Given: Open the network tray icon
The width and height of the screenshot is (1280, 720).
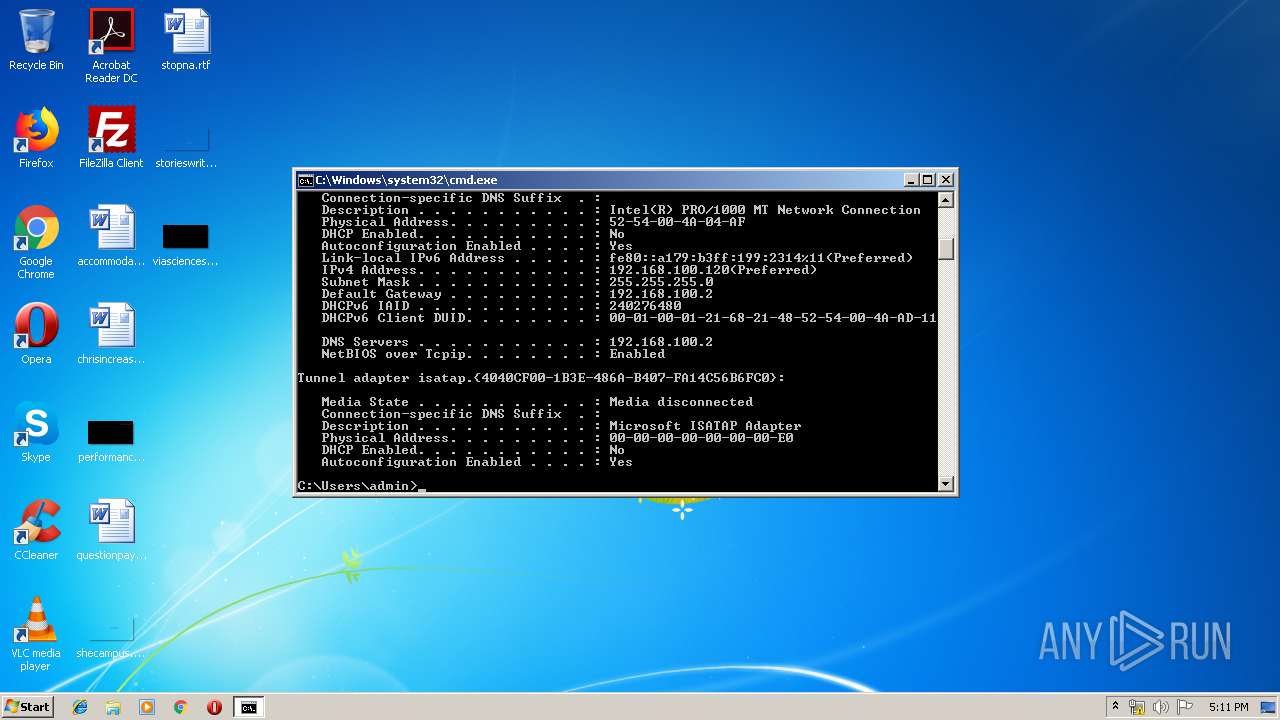Looking at the screenshot, I should click(1137, 707).
